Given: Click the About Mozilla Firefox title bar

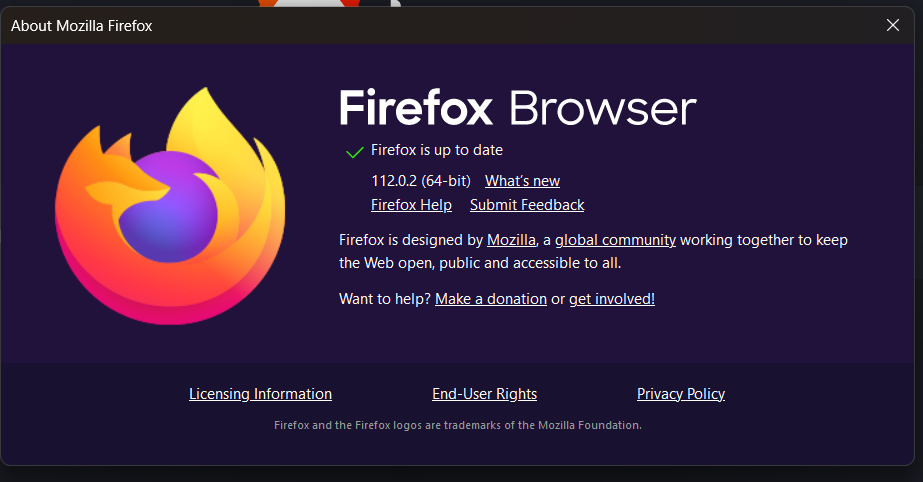Looking at the screenshot, I should [400, 25].
